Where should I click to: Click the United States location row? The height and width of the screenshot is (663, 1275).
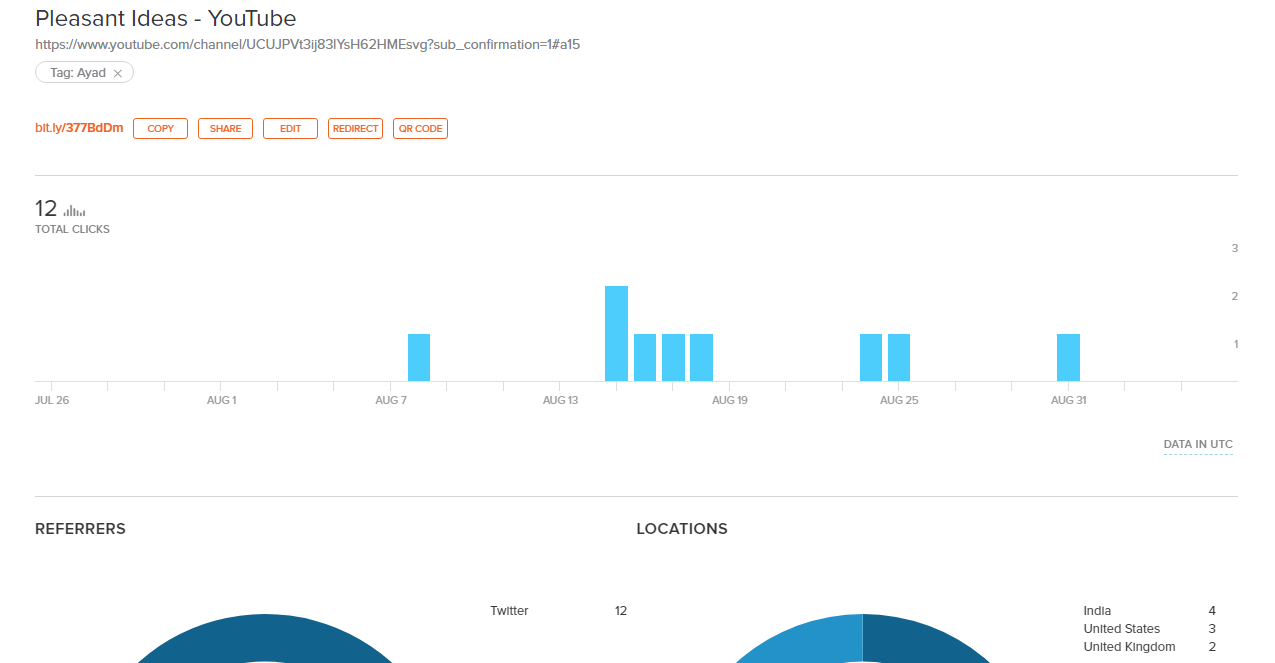tap(1149, 629)
